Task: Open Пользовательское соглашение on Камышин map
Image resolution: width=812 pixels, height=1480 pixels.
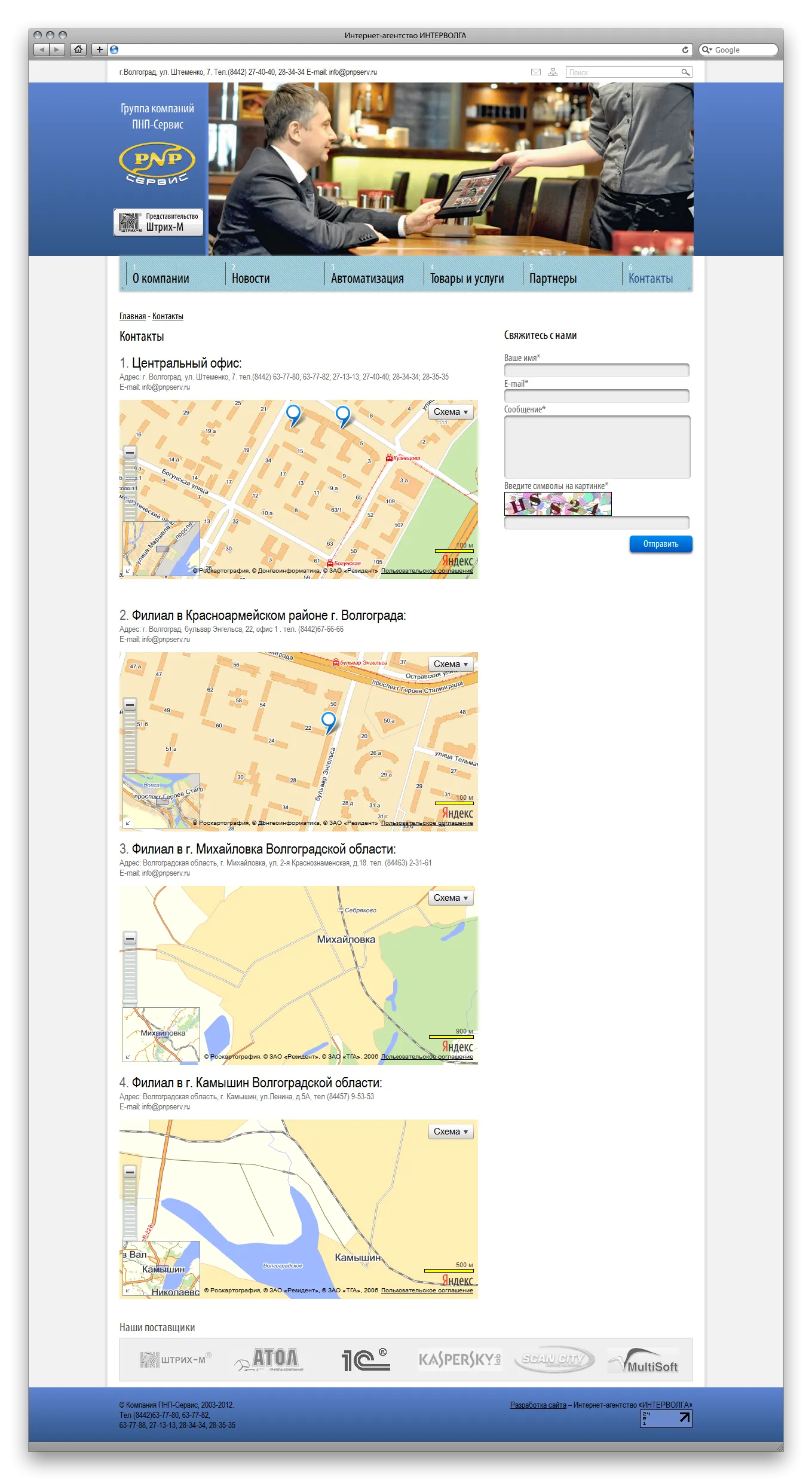Action: [x=427, y=1291]
